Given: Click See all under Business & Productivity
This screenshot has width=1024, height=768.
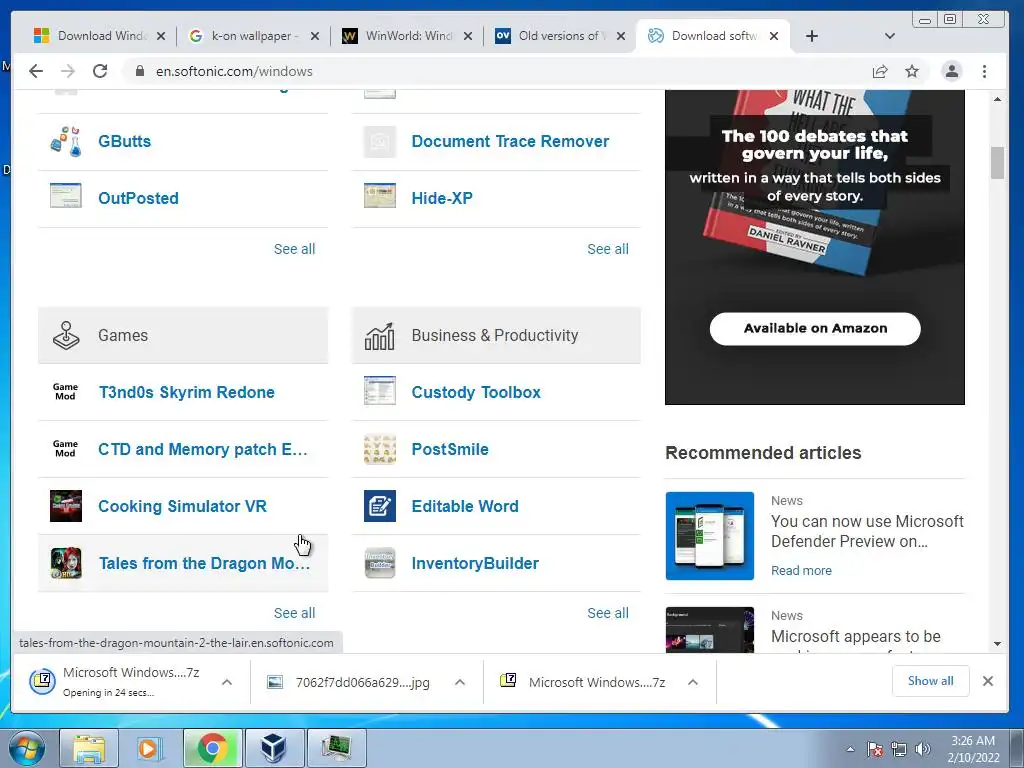Looking at the screenshot, I should pyautogui.click(x=608, y=613).
